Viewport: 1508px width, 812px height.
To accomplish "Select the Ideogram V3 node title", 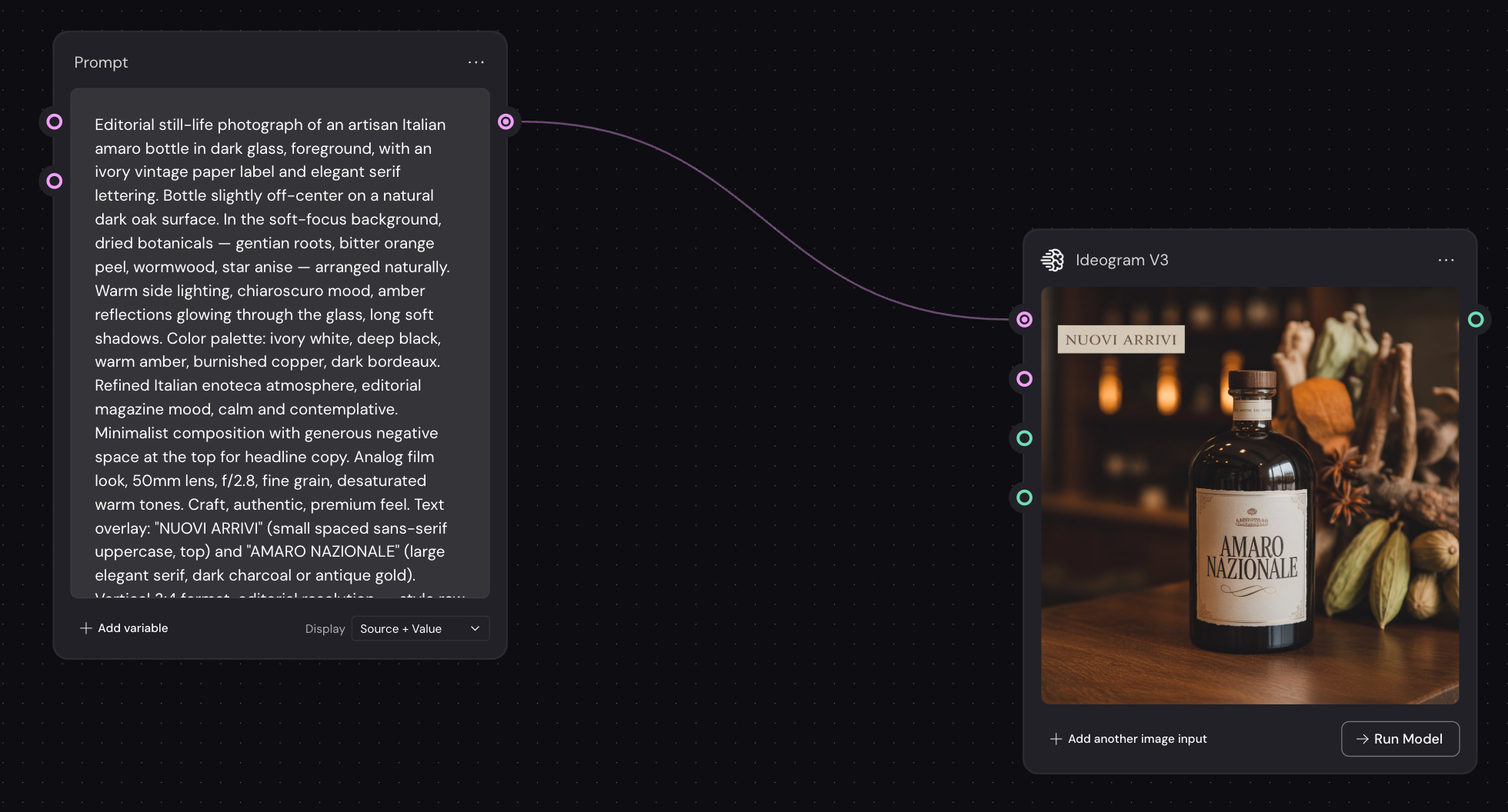I will 1122,260.
